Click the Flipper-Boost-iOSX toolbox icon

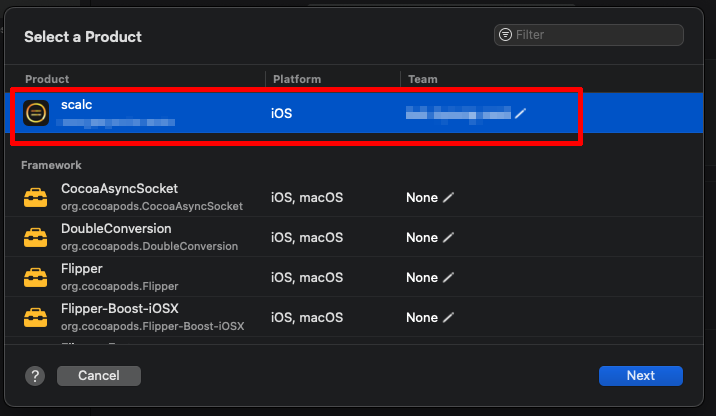tap(36, 318)
